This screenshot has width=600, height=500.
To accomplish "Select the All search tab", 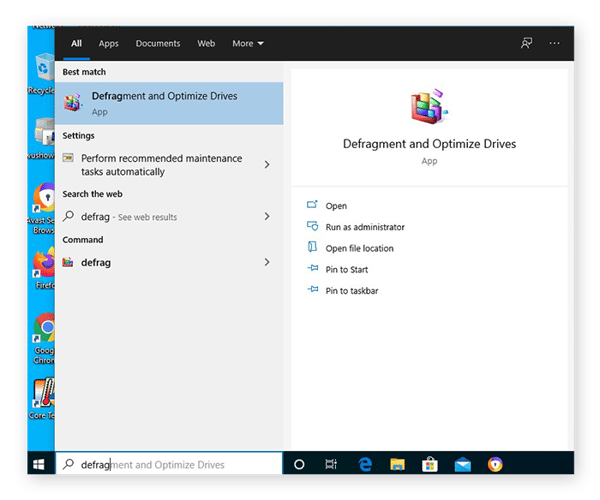I will (76, 43).
